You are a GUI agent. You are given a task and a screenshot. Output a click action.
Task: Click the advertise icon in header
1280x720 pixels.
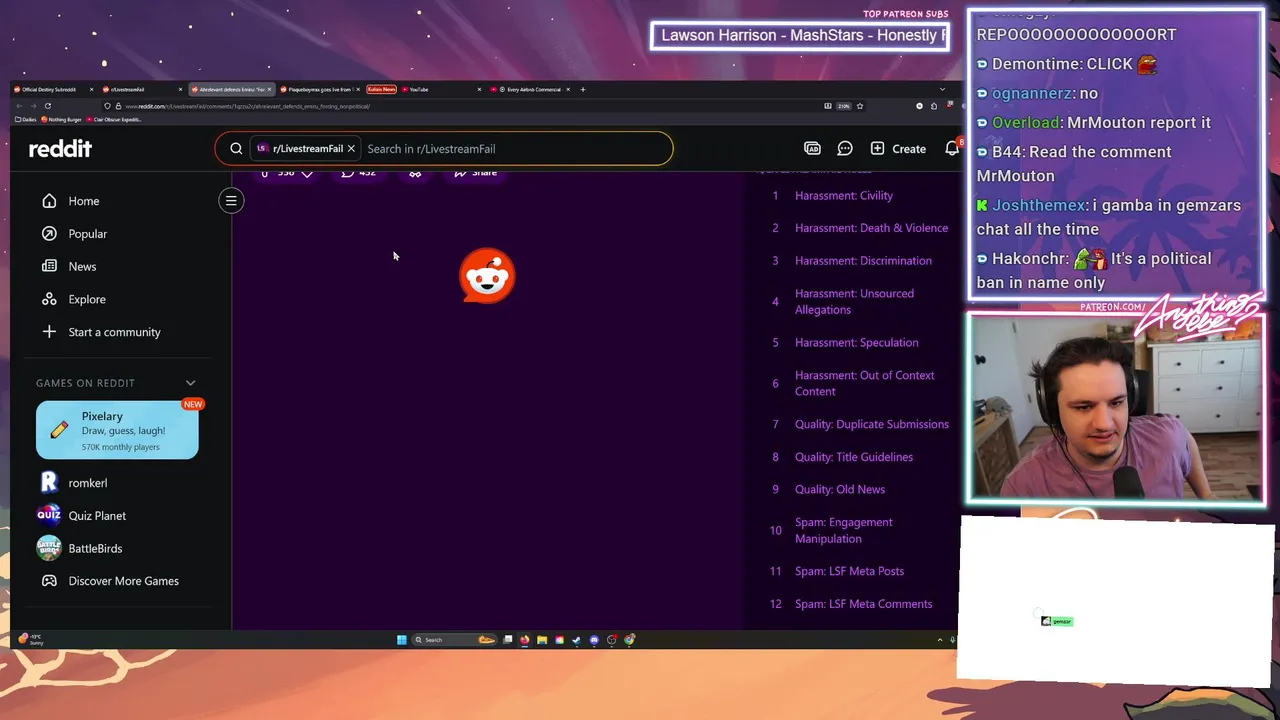812,149
